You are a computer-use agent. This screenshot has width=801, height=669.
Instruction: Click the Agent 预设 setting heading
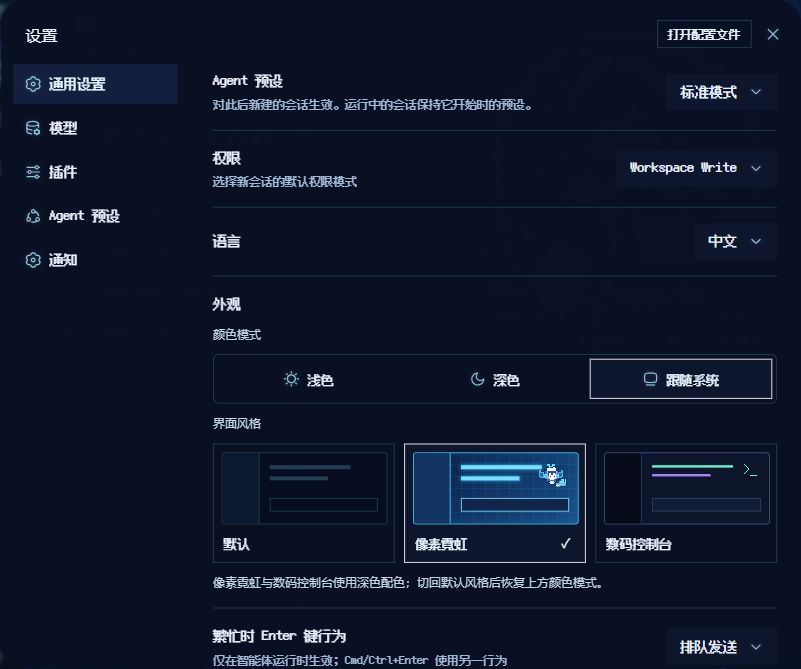pyautogui.click(x=247, y=81)
